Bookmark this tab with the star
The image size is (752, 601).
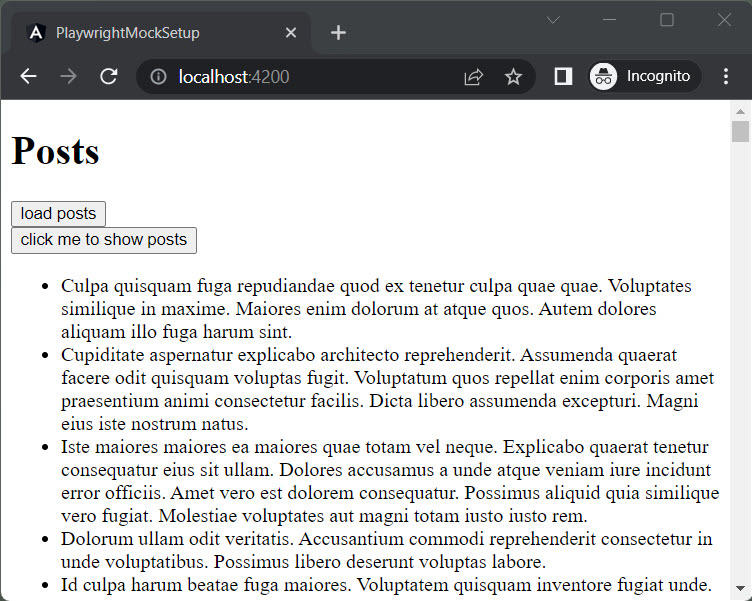(513, 77)
